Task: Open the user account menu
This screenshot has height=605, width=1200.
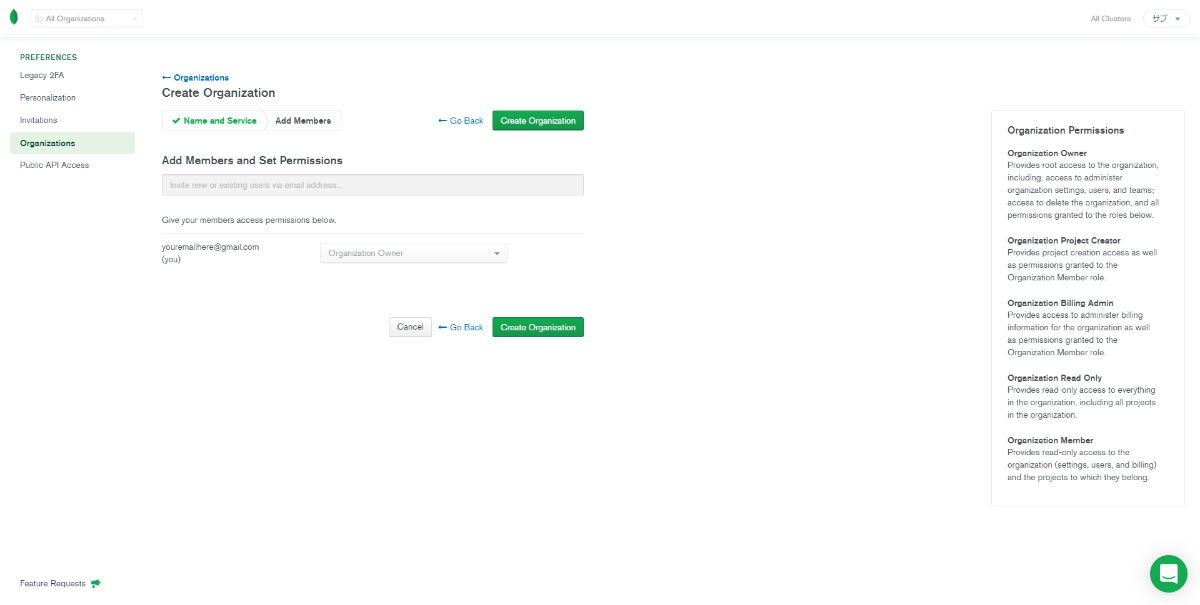Action: [1166, 18]
